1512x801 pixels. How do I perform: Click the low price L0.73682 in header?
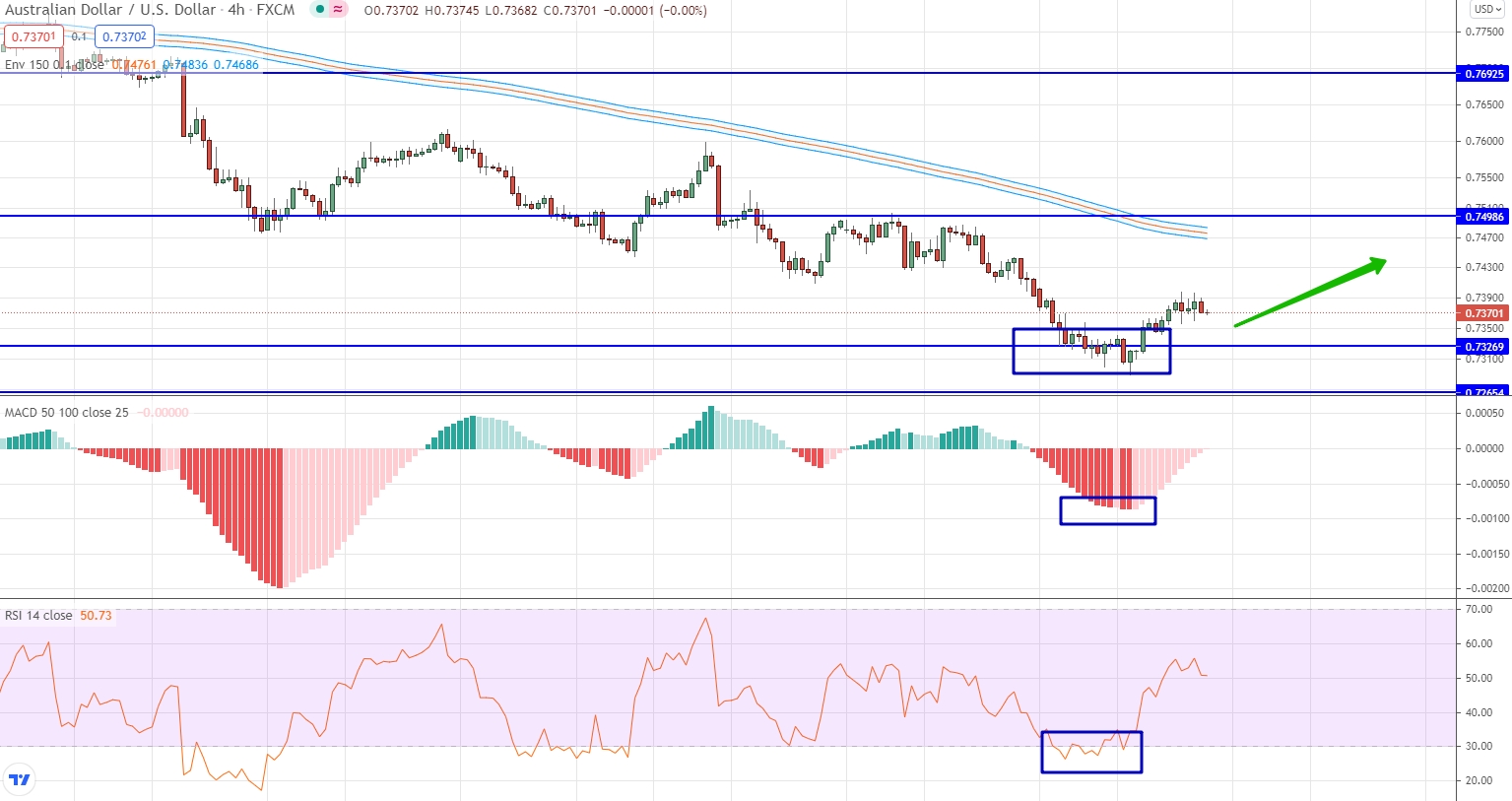point(510,11)
